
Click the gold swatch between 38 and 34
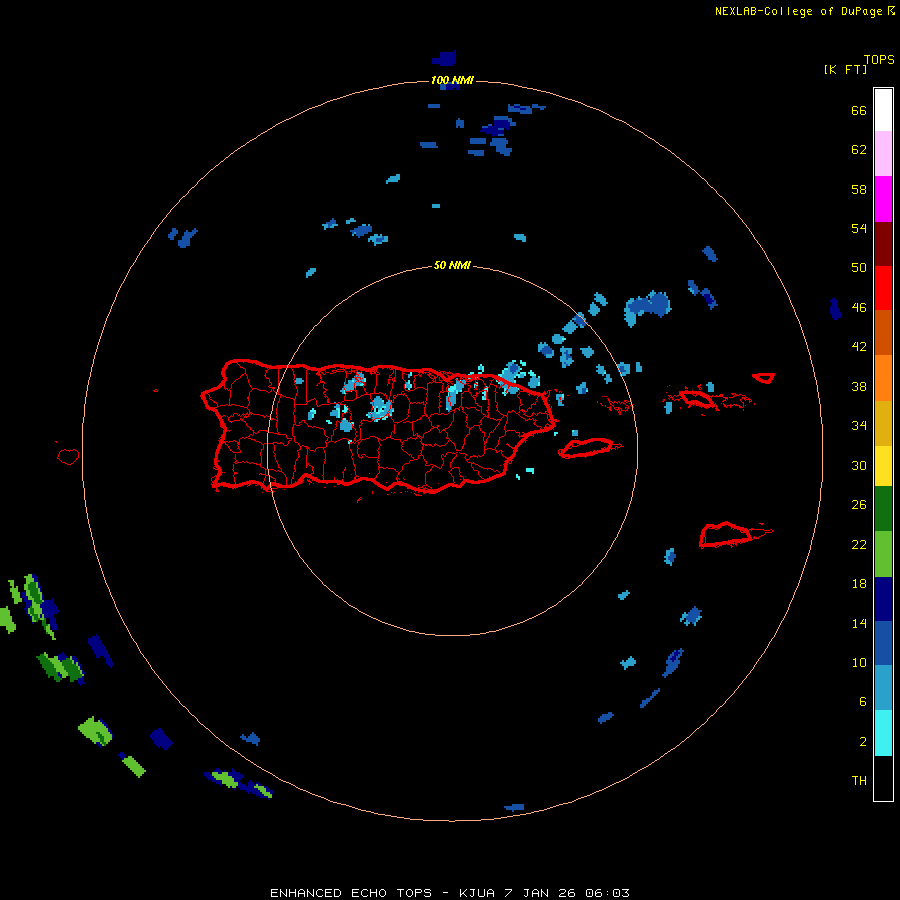tap(883, 423)
